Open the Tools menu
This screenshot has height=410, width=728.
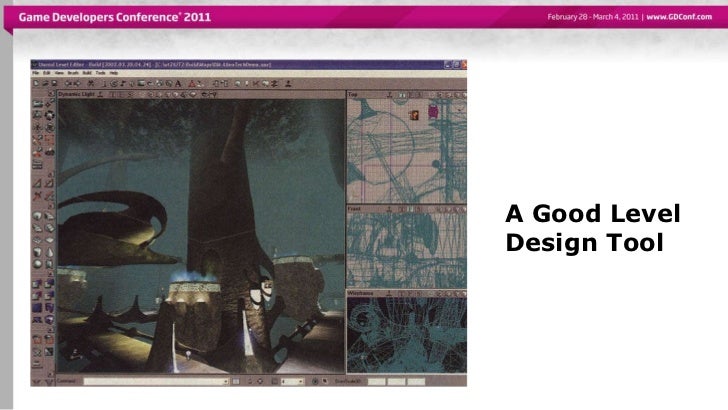pyautogui.click(x=100, y=73)
